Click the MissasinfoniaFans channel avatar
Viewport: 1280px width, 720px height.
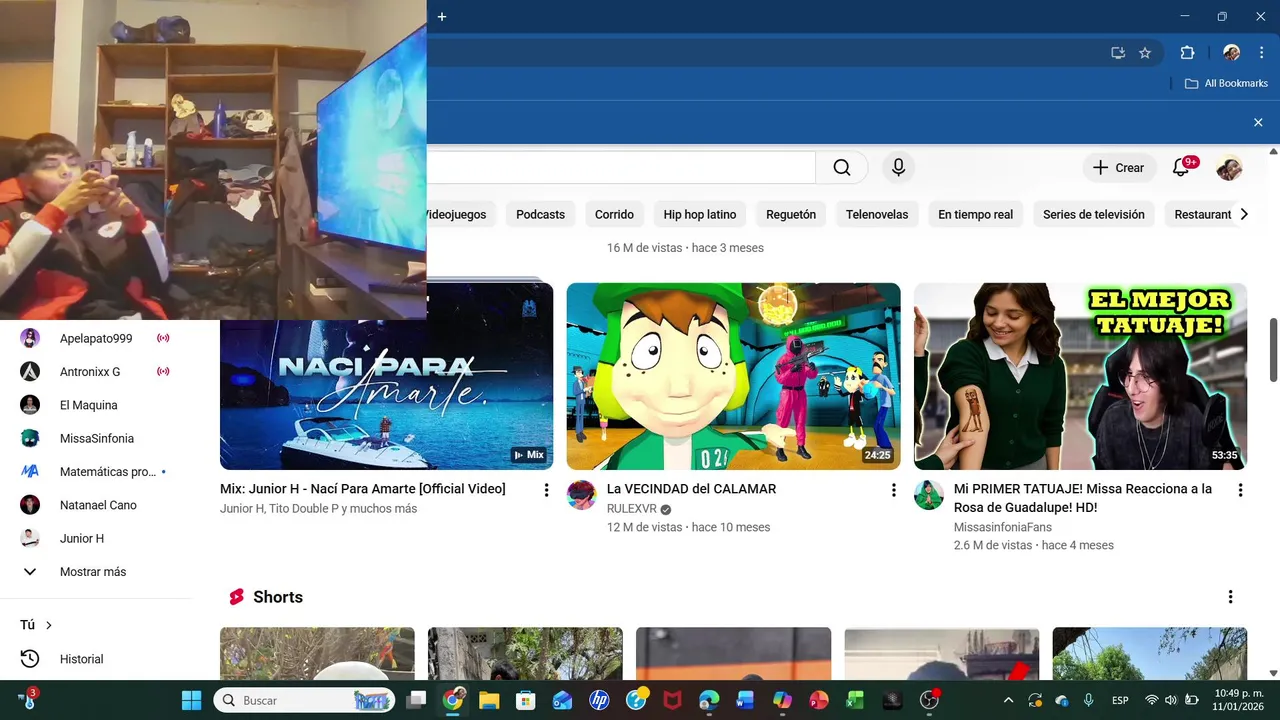pos(929,495)
